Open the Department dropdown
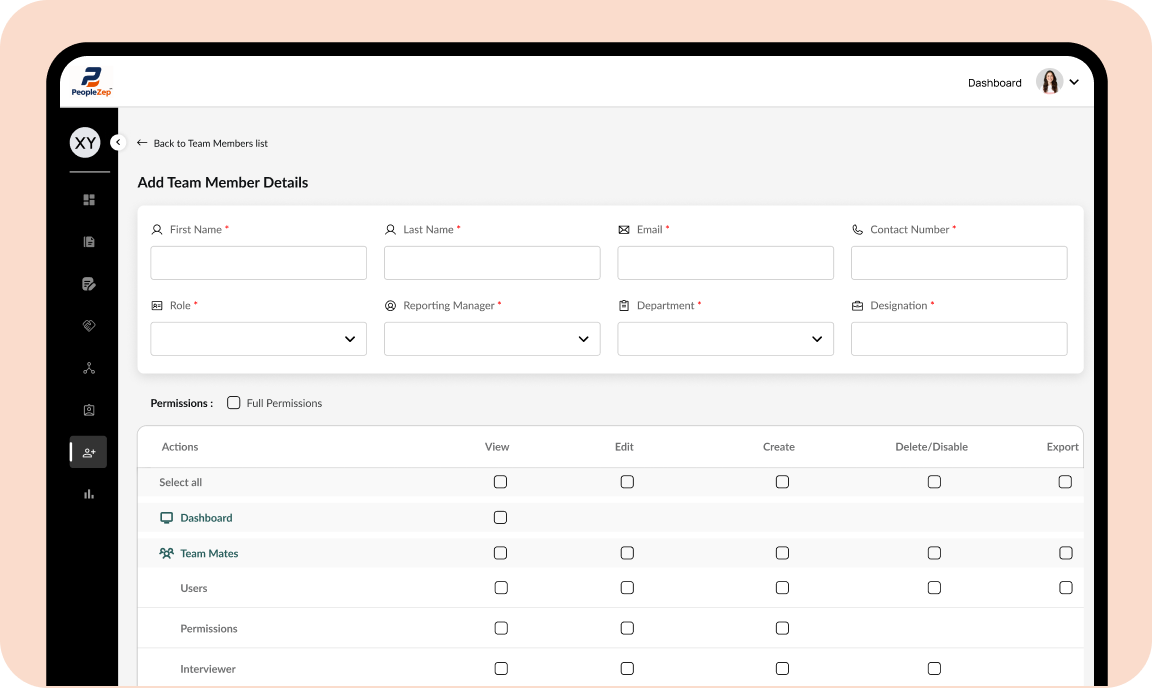Screen dimensions: 1152x688 [x=726, y=339]
